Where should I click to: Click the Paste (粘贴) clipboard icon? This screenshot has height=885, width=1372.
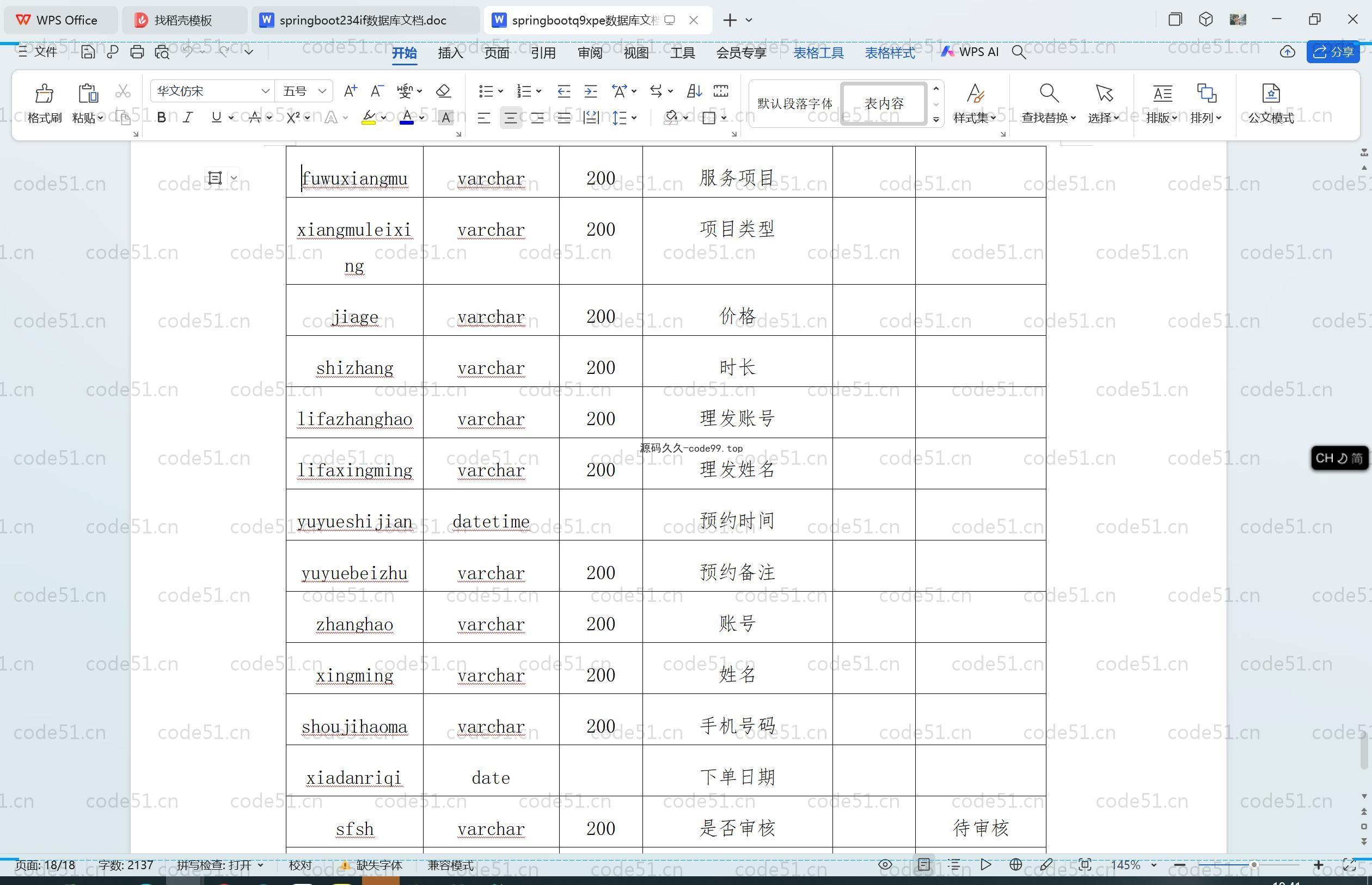click(88, 93)
